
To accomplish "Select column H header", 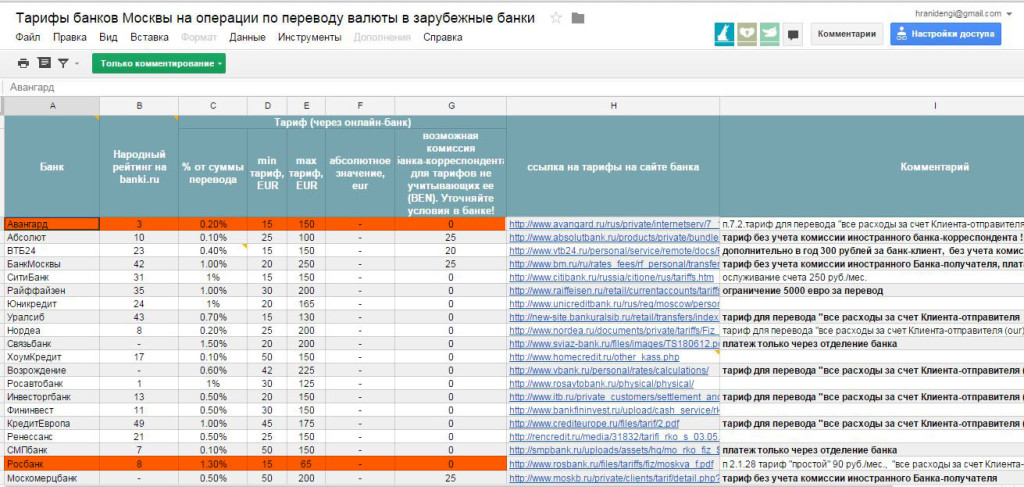I will [x=612, y=105].
